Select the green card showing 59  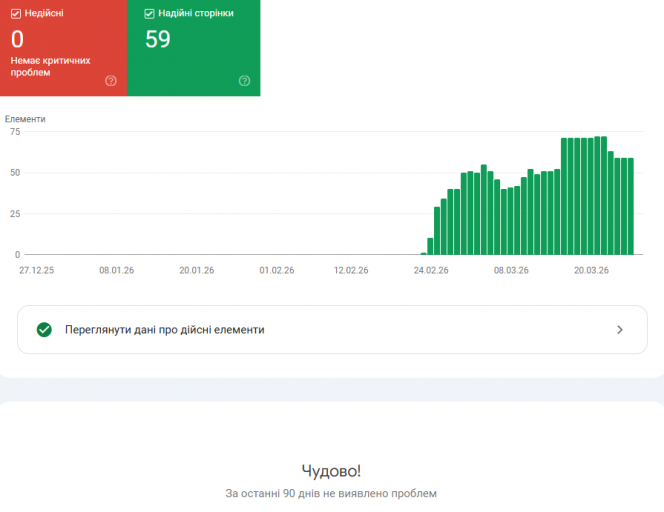coord(194,48)
